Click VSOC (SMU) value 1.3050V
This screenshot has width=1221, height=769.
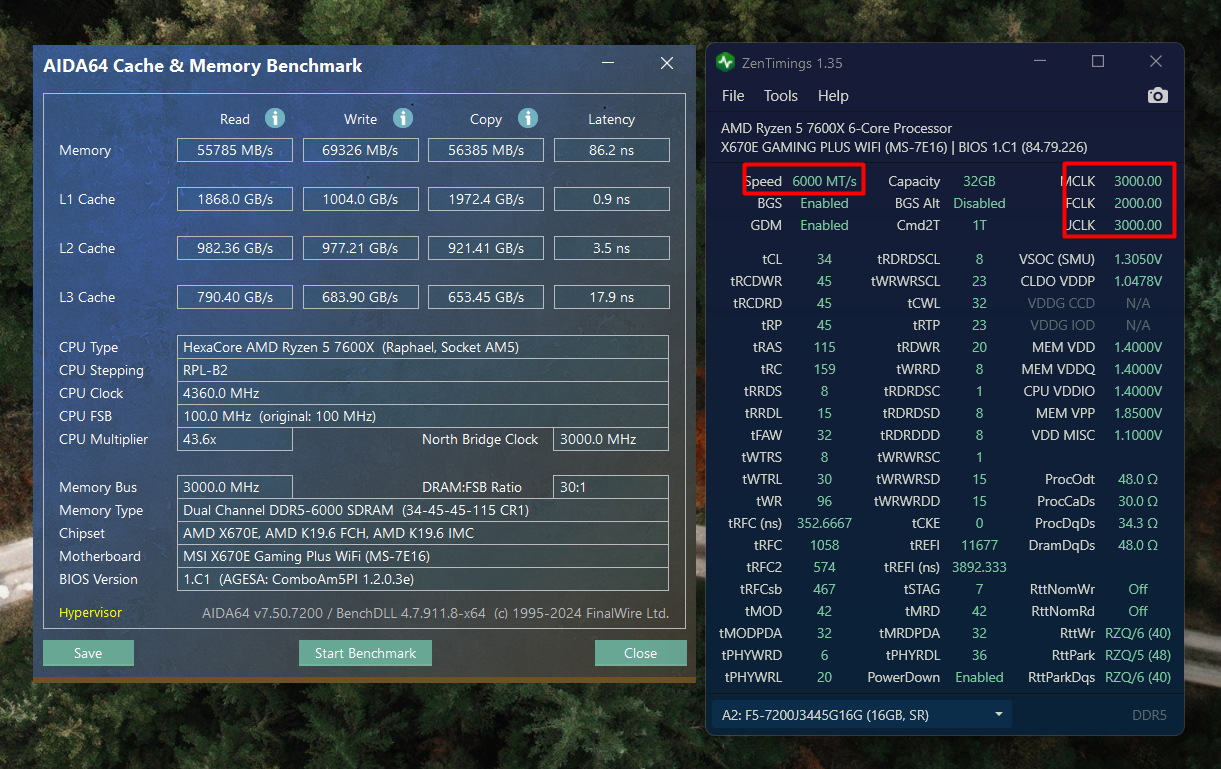(1138, 259)
